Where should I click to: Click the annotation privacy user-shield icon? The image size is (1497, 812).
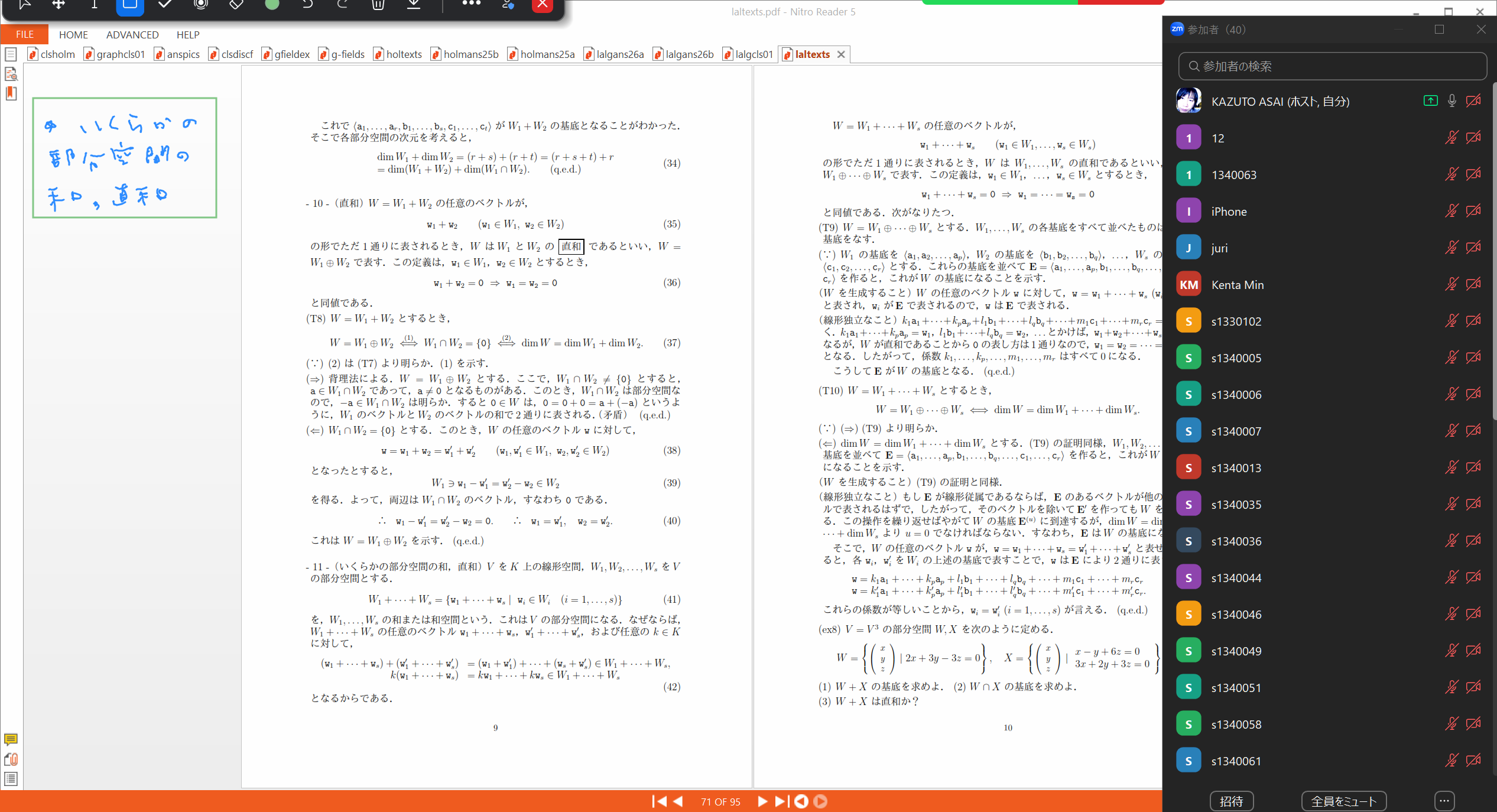coord(508,5)
